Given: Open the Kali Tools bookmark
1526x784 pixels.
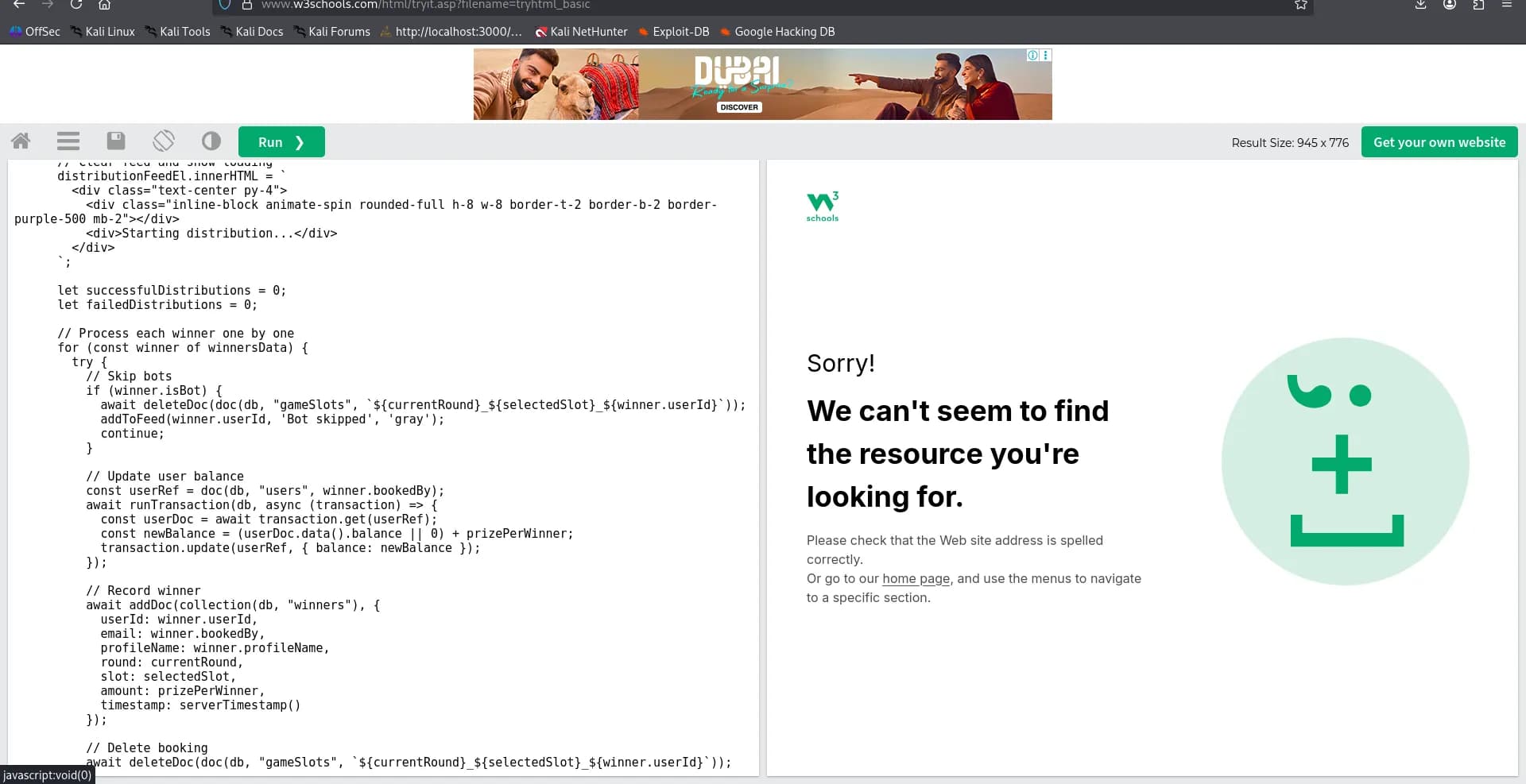Looking at the screenshot, I should (177, 32).
